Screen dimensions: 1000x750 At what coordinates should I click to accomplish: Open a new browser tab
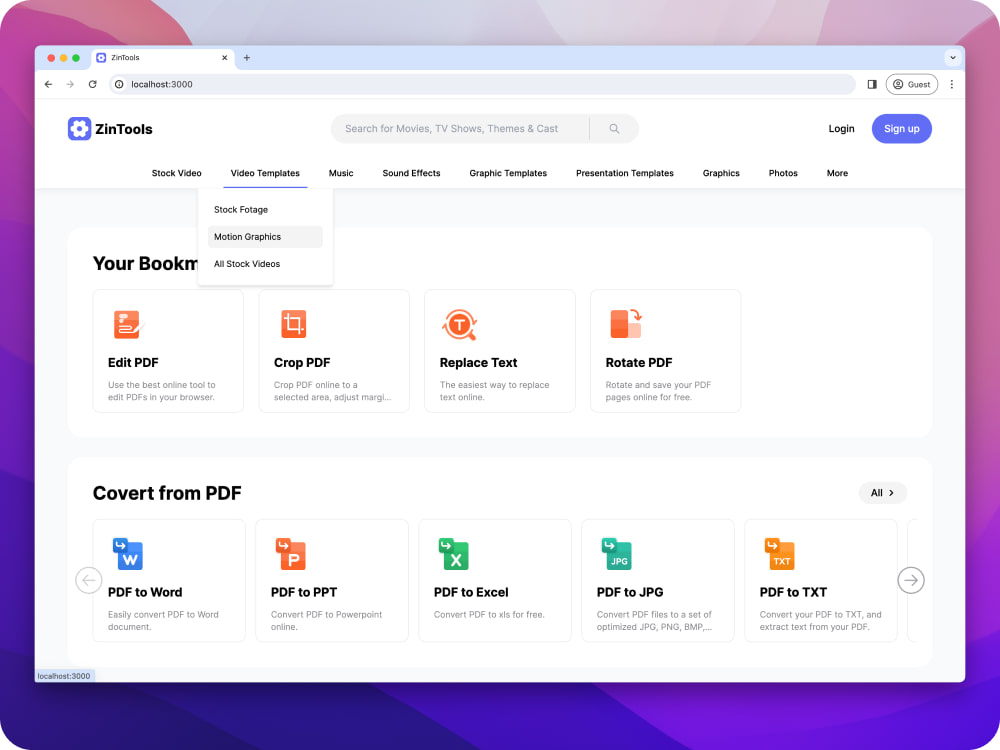(247, 58)
